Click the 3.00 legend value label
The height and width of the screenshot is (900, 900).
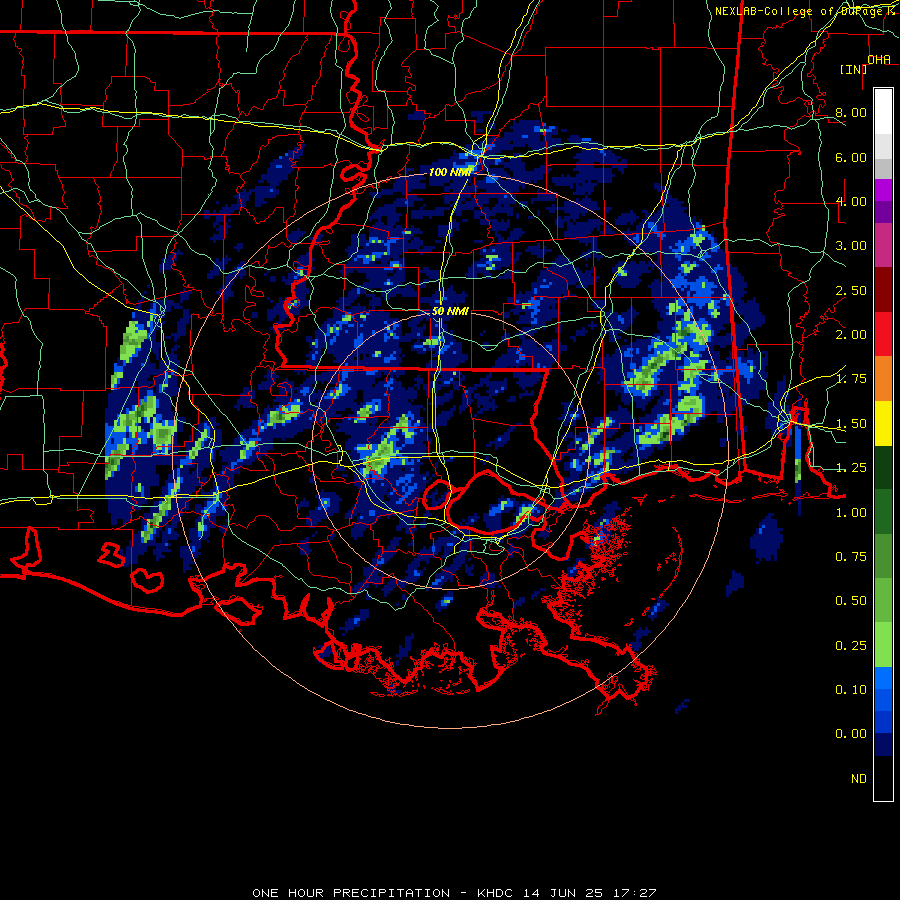click(851, 246)
